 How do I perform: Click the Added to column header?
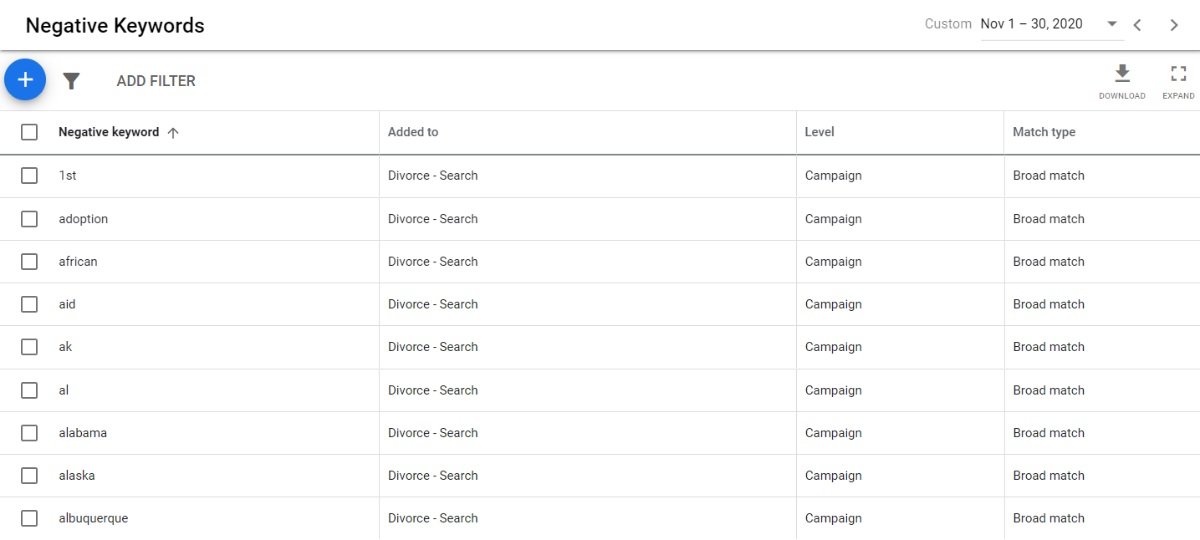[413, 132]
